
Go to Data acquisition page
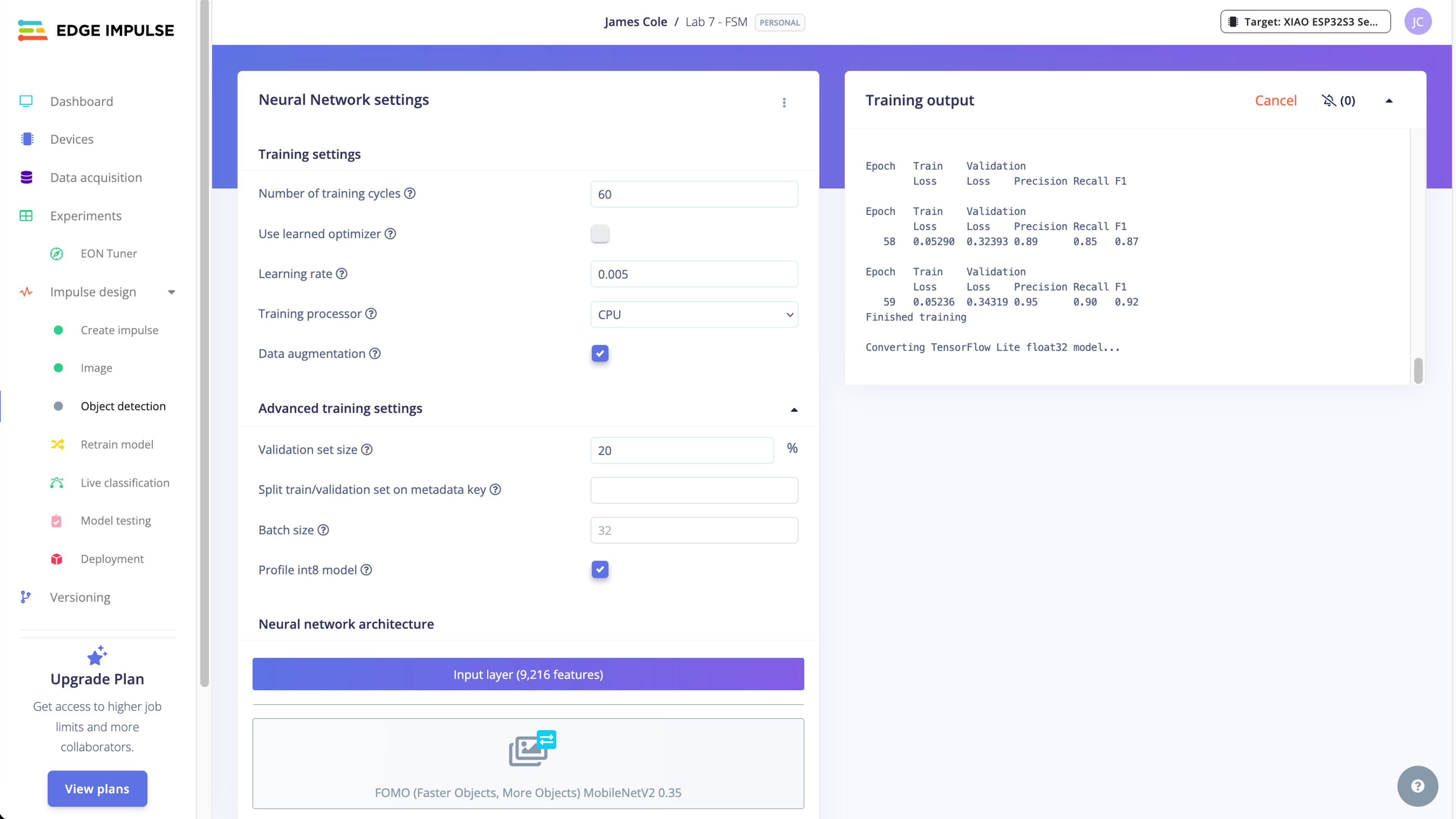click(96, 178)
